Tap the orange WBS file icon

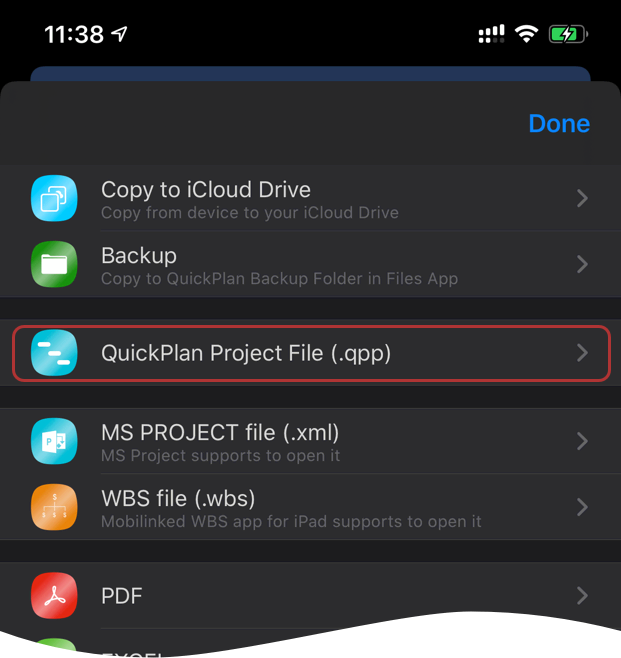click(x=54, y=507)
